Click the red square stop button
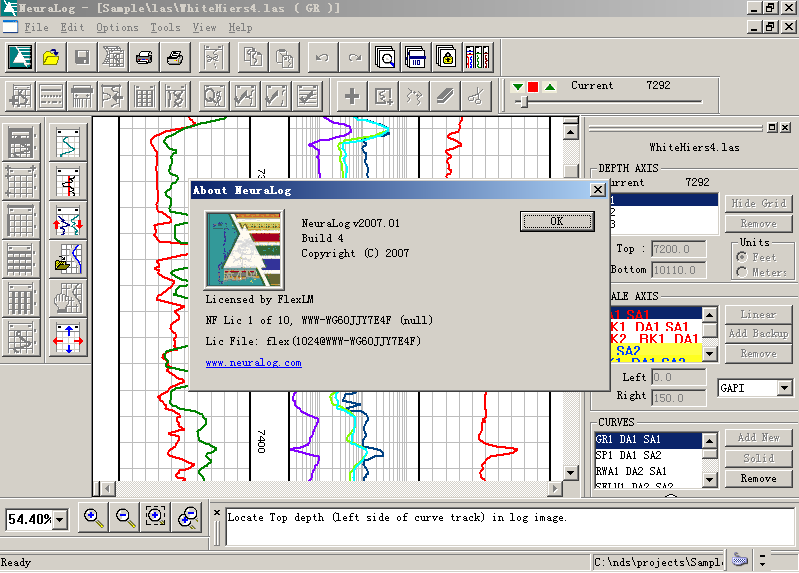Screen dimensions: 799x573 click(x=533, y=87)
